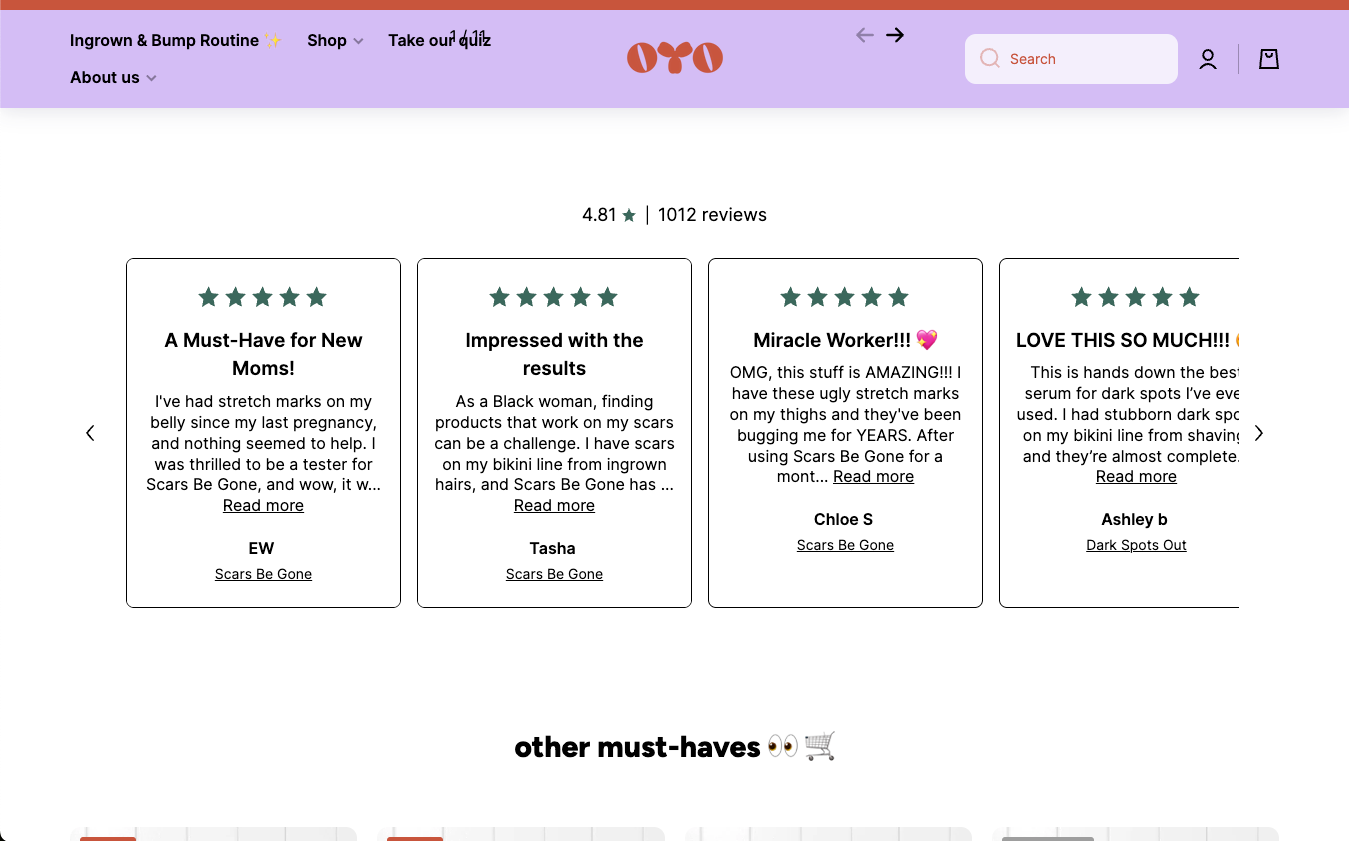This screenshot has height=841, width=1349.
Task: Expand the Shop dropdown menu
Action: [335, 40]
